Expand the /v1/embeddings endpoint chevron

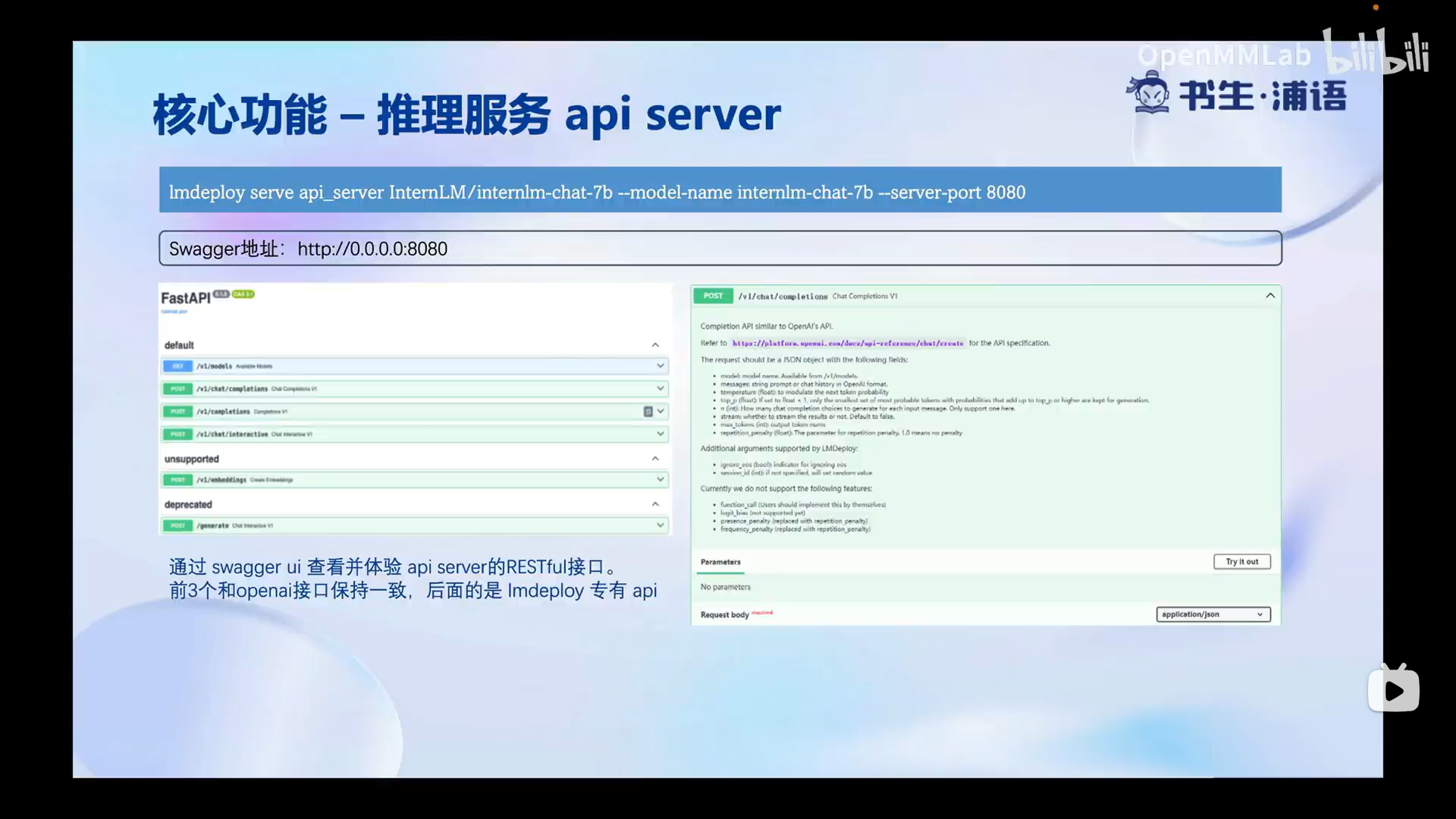click(x=661, y=479)
